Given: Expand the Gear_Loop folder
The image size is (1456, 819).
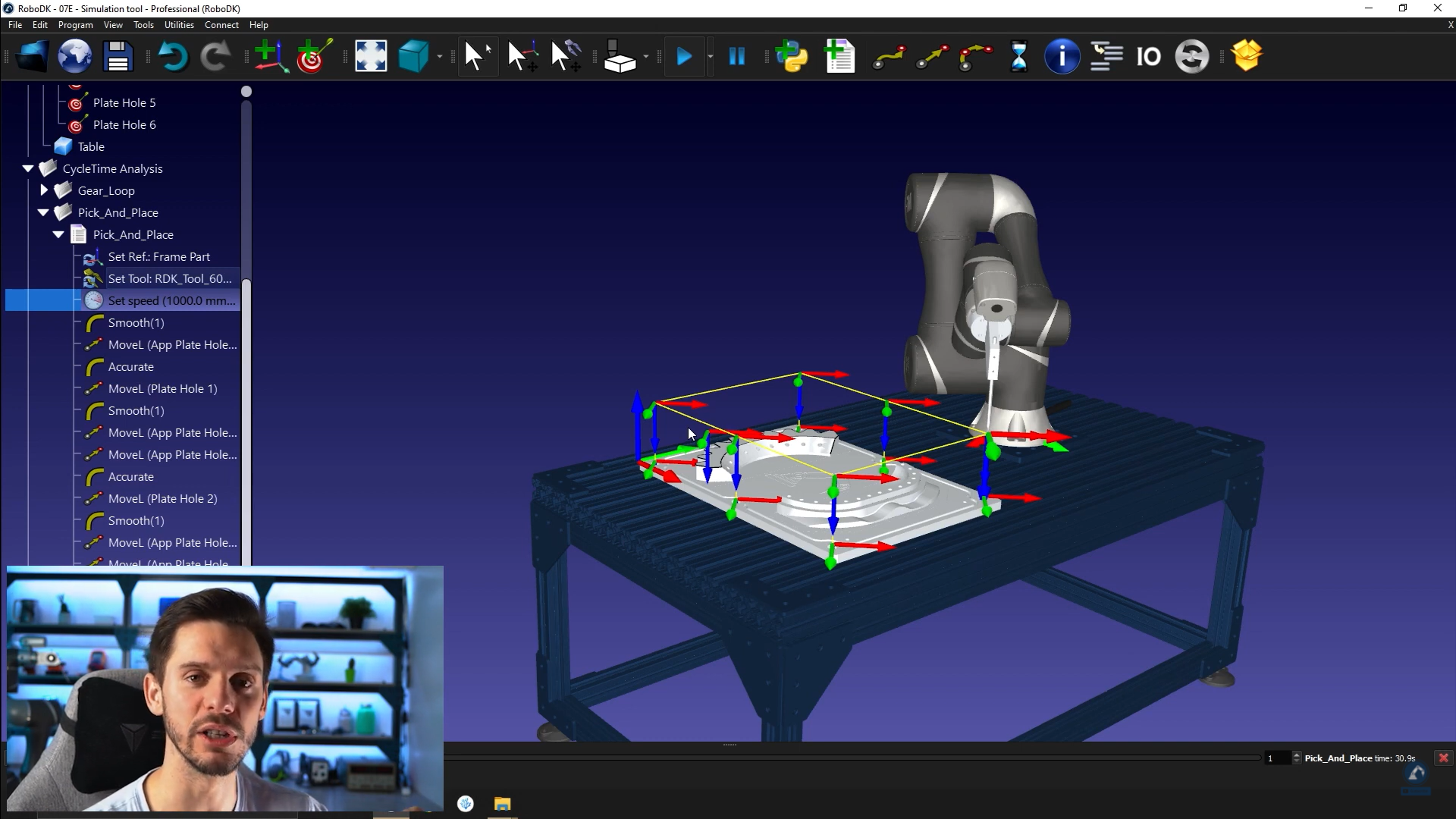Looking at the screenshot, I should pos(44,190).
